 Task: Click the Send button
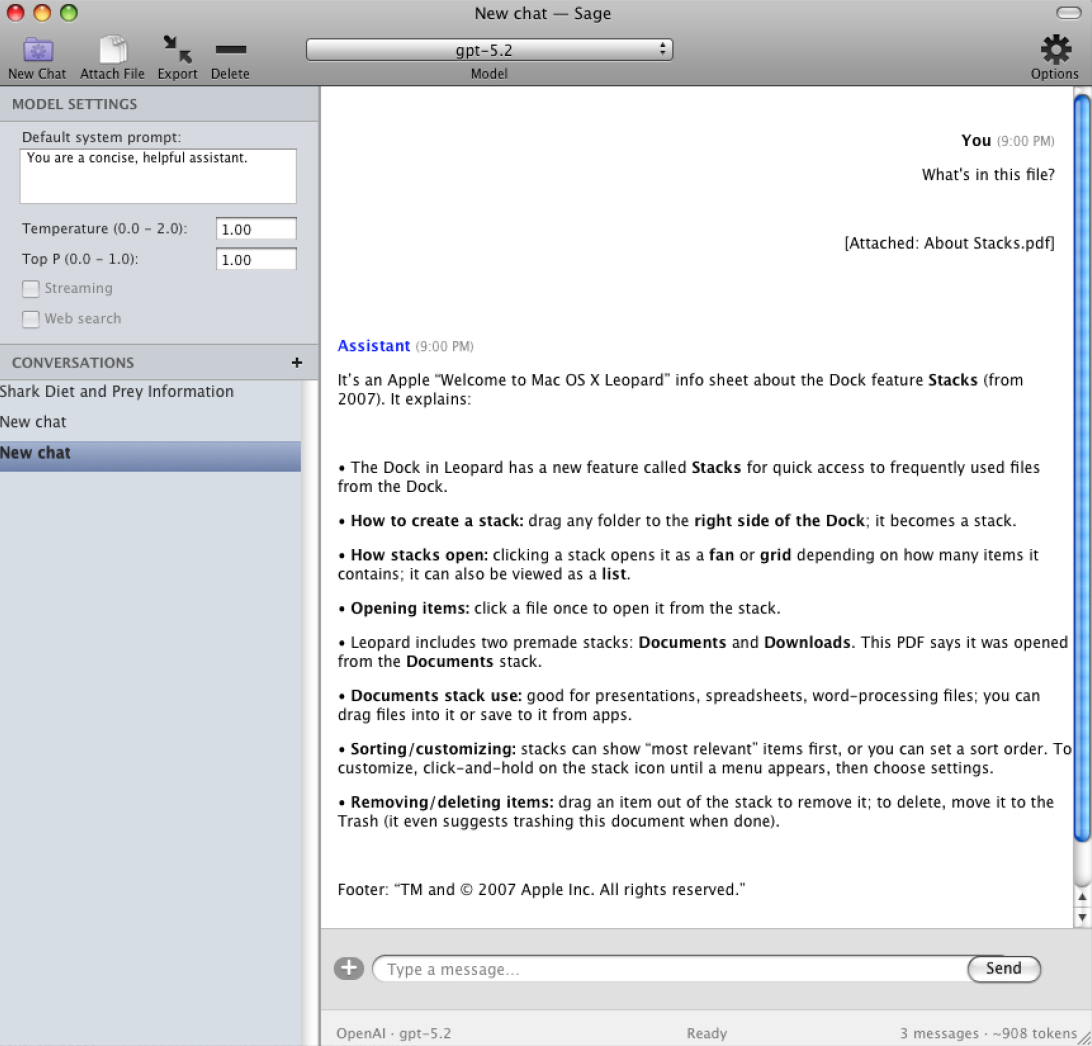[1004, 968]
